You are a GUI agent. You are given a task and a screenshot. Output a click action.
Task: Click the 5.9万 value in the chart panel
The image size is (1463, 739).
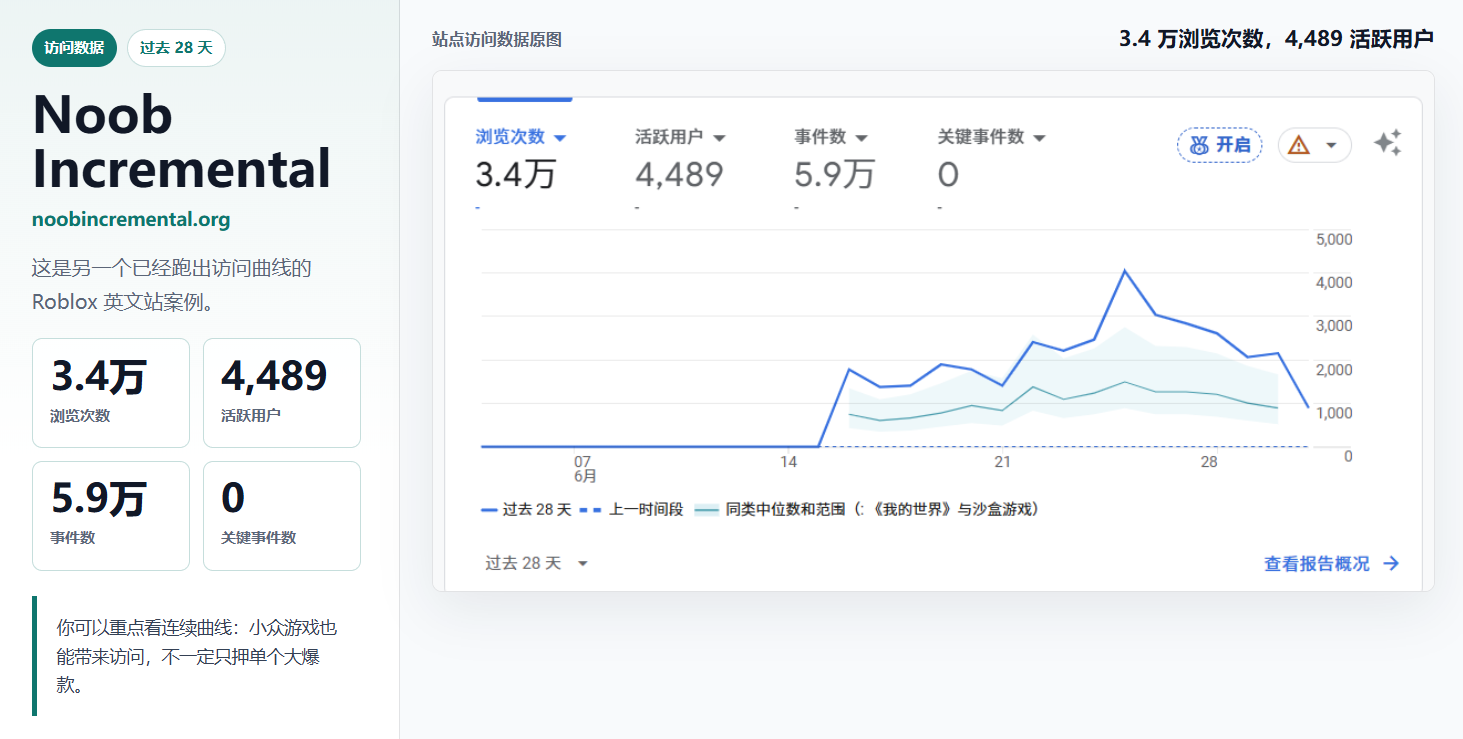[834, 175]
